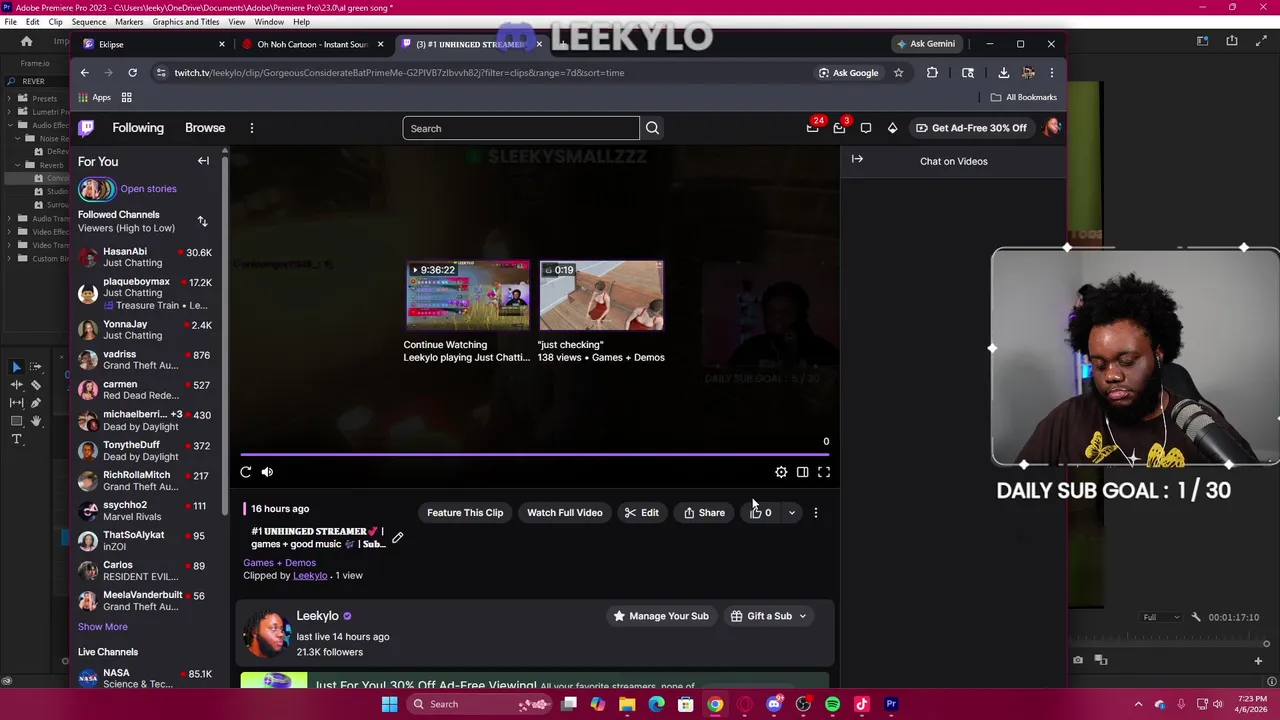The image size is (1280, 720).
Task: Open the three-dot more options beside the like button
Action: pos(815,513)
